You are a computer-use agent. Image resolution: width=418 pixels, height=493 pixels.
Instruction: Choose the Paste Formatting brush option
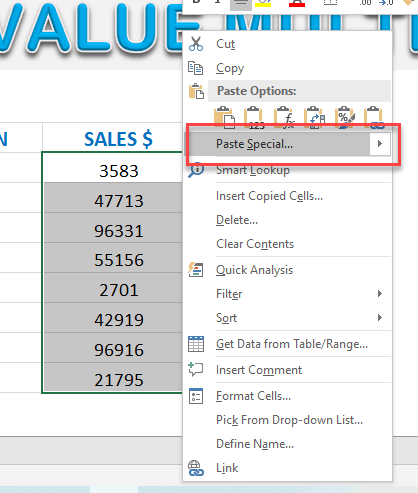344,117
